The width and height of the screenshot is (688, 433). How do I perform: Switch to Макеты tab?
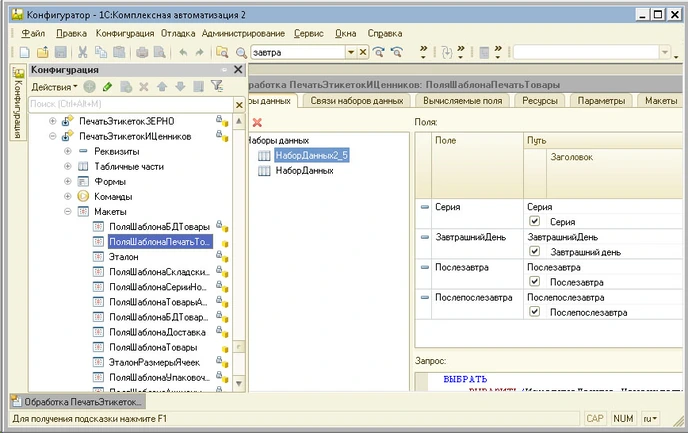coord(661,101)
